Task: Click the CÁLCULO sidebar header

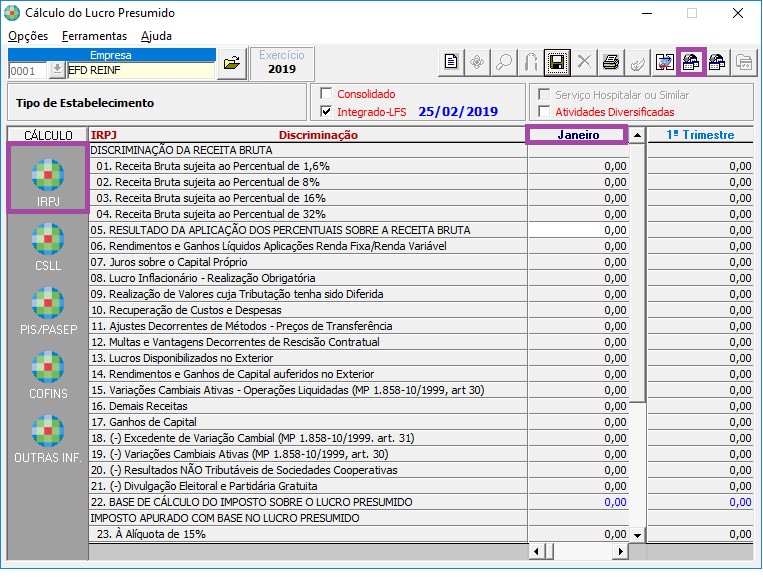Action: coord(48,135)
